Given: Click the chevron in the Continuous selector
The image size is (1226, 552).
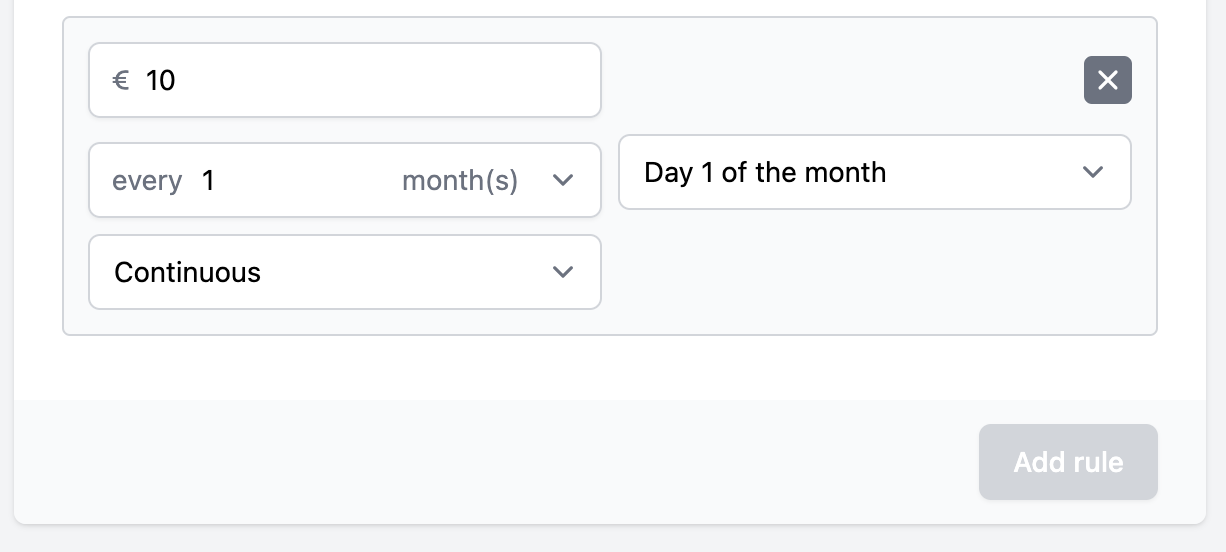Looking at the screenshot, I should click(563, 272).
